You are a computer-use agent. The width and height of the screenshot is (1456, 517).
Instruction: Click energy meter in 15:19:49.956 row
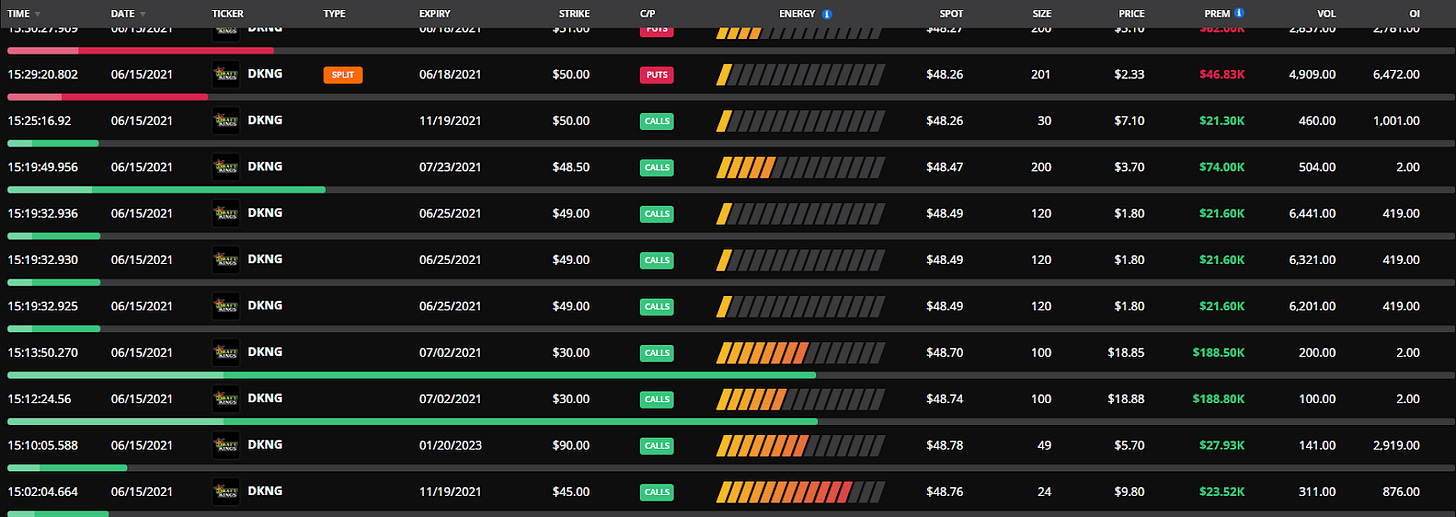point(800,167)
